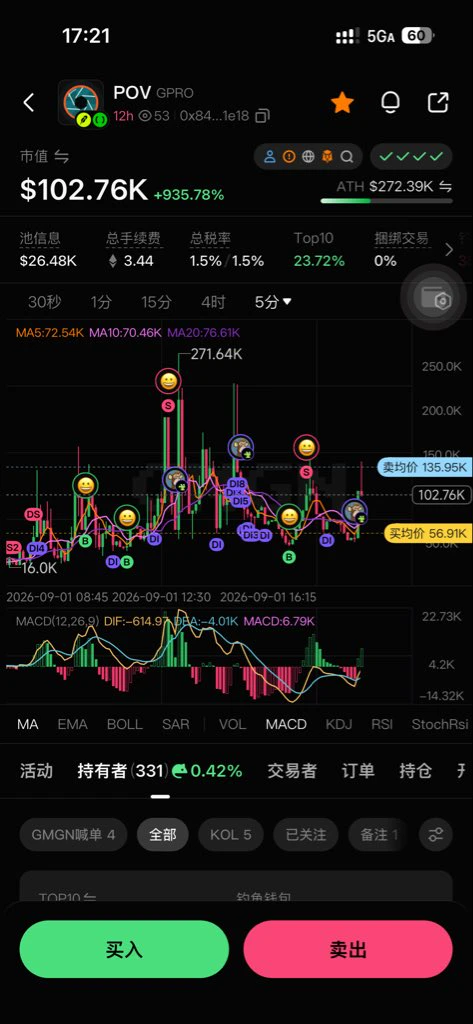
Task: Open the globe website icon
Action: [308, 157]
